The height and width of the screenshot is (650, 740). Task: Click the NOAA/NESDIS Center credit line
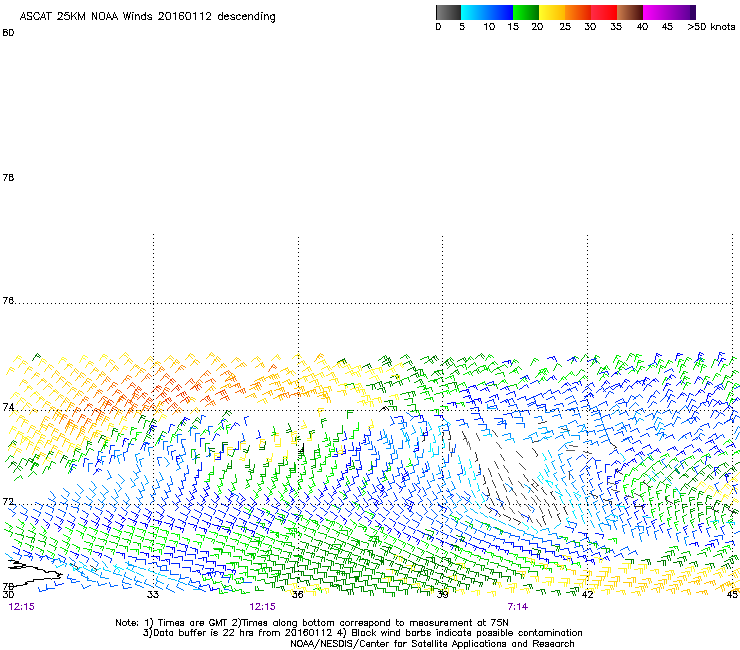[x=432, y=643]
